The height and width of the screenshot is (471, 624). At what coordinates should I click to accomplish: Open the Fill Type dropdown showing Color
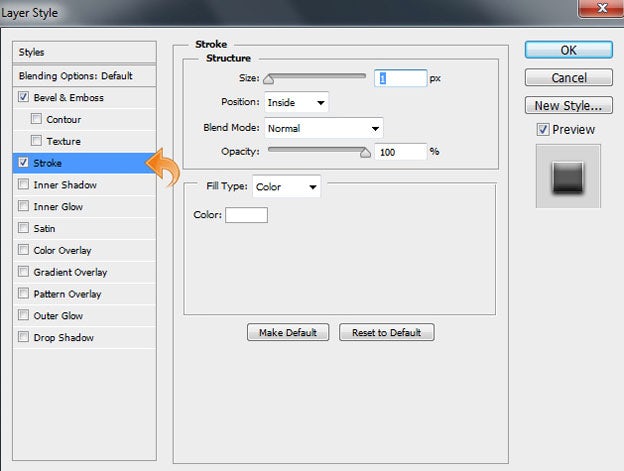pos(287,187)
